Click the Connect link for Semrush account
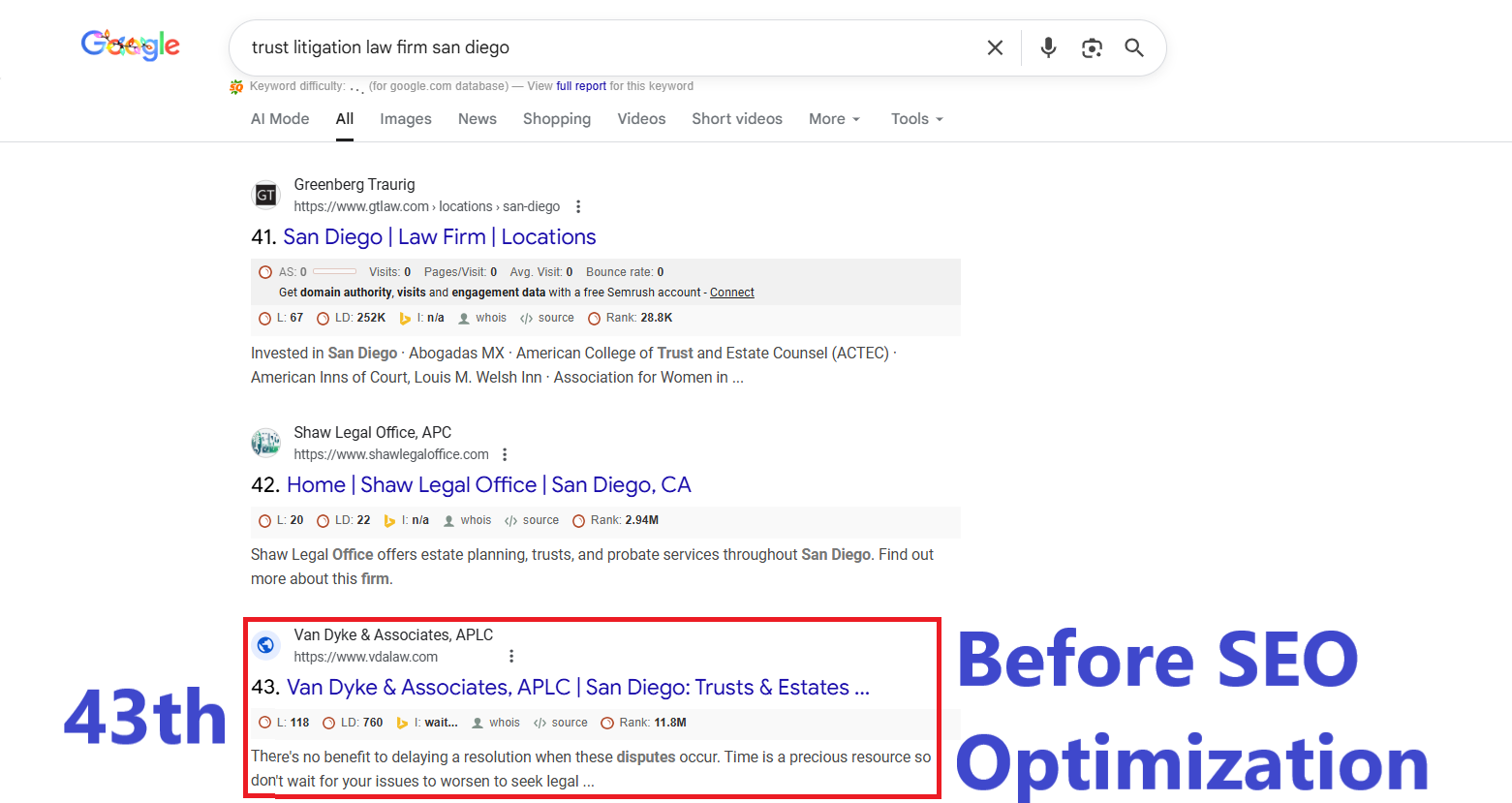Screen dimensions: 1512x803 [731, 293]
